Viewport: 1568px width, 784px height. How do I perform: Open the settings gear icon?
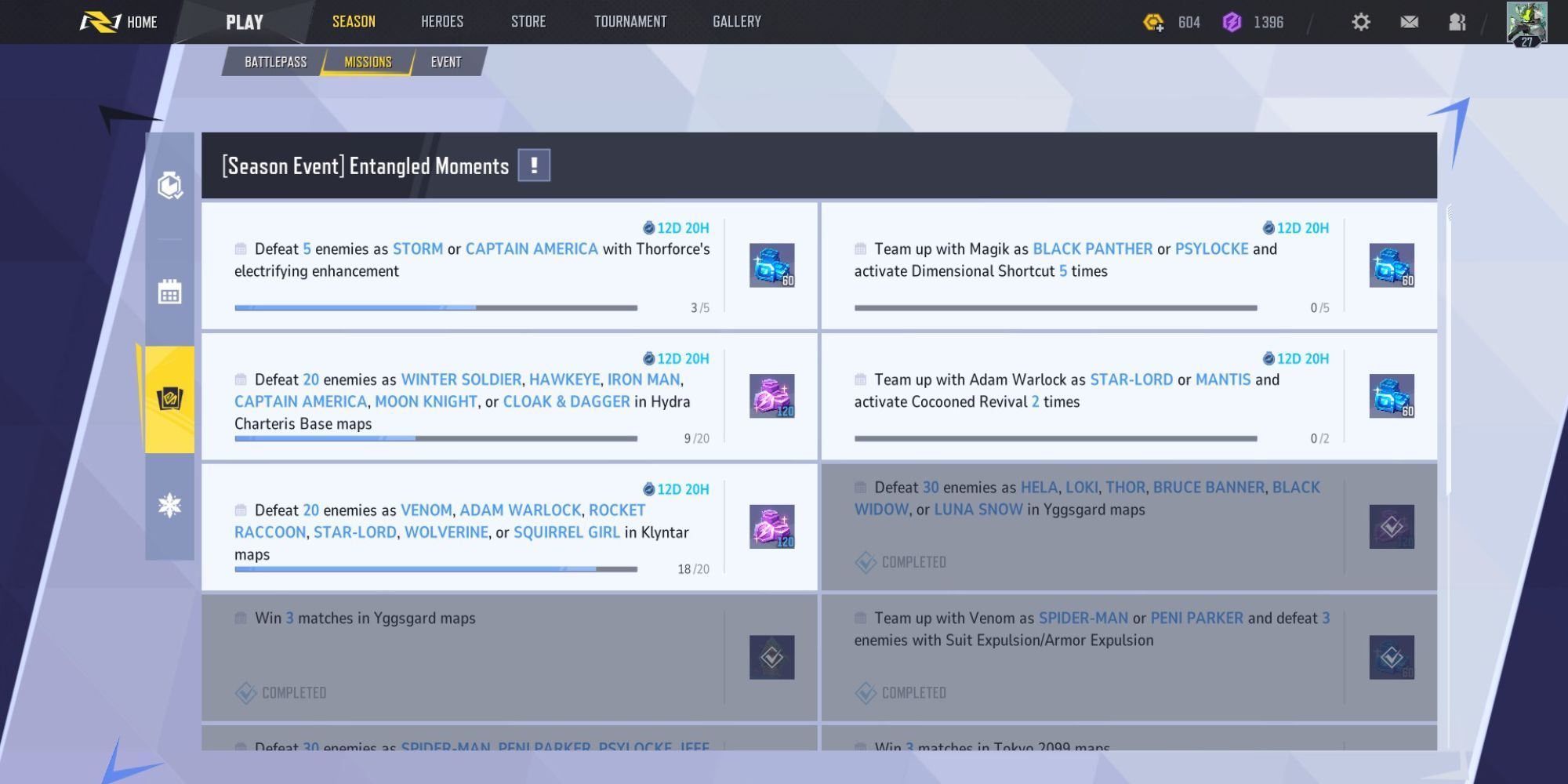(1361, 22)
